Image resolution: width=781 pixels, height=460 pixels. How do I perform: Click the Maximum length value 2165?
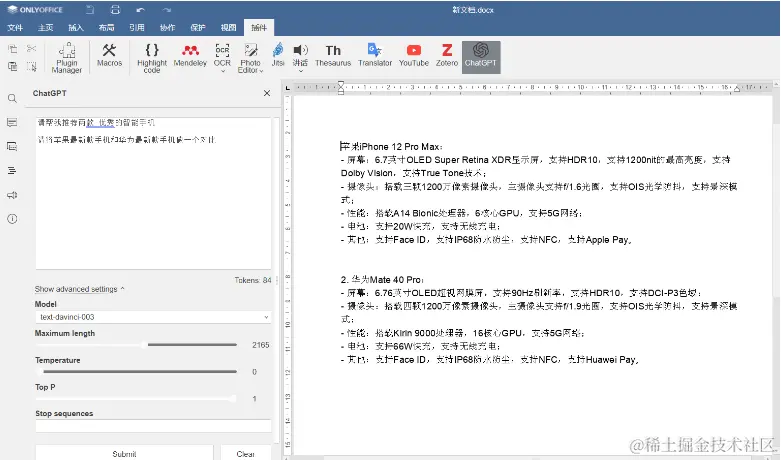[260, 345]
